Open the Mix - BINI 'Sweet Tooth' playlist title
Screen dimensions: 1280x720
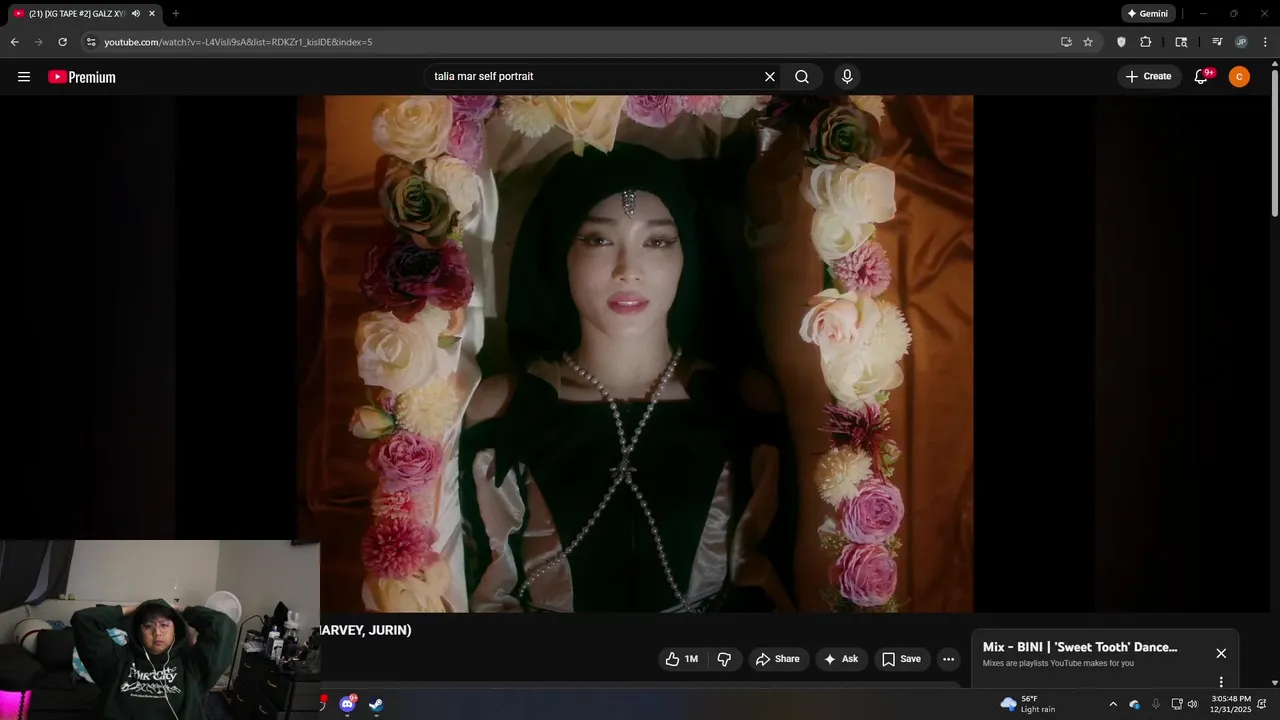(1080, 647)
